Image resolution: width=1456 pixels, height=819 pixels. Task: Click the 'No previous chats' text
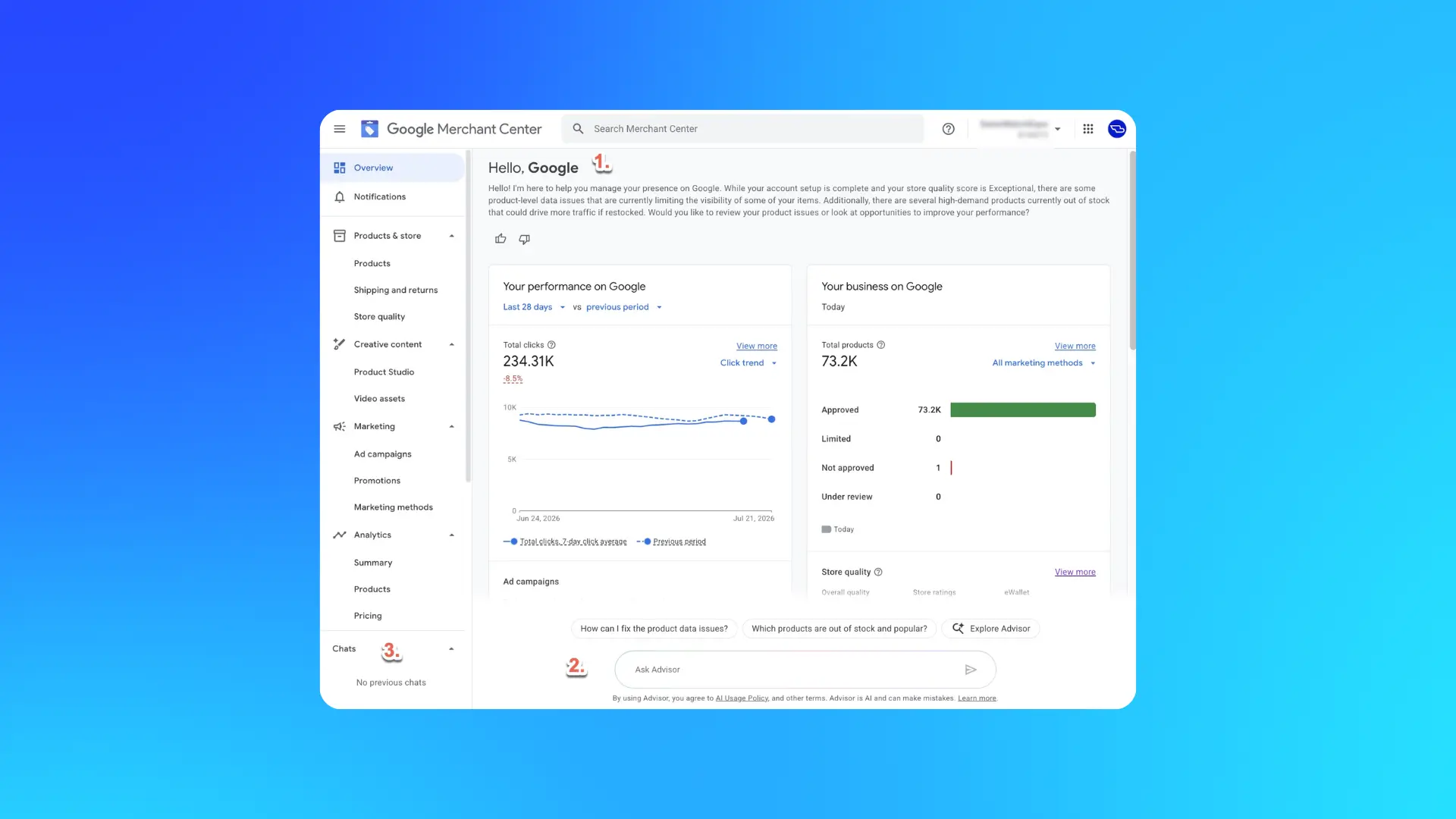[x=391, y=682]
